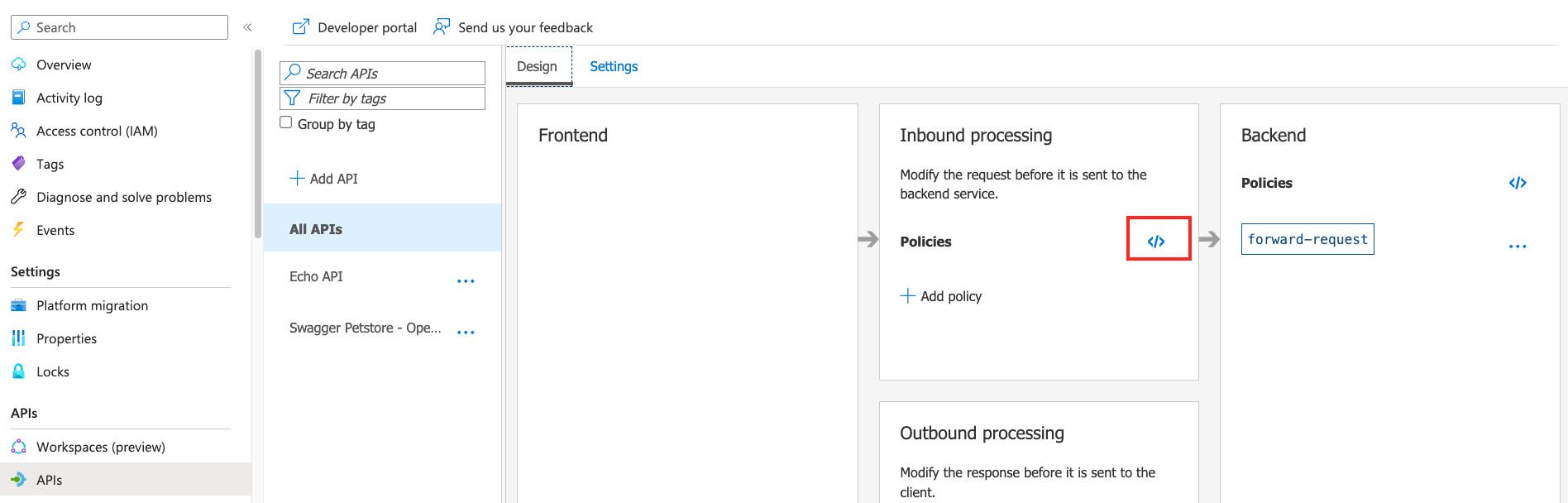Click the Developer portal external link icon

[x=301, y=27]
